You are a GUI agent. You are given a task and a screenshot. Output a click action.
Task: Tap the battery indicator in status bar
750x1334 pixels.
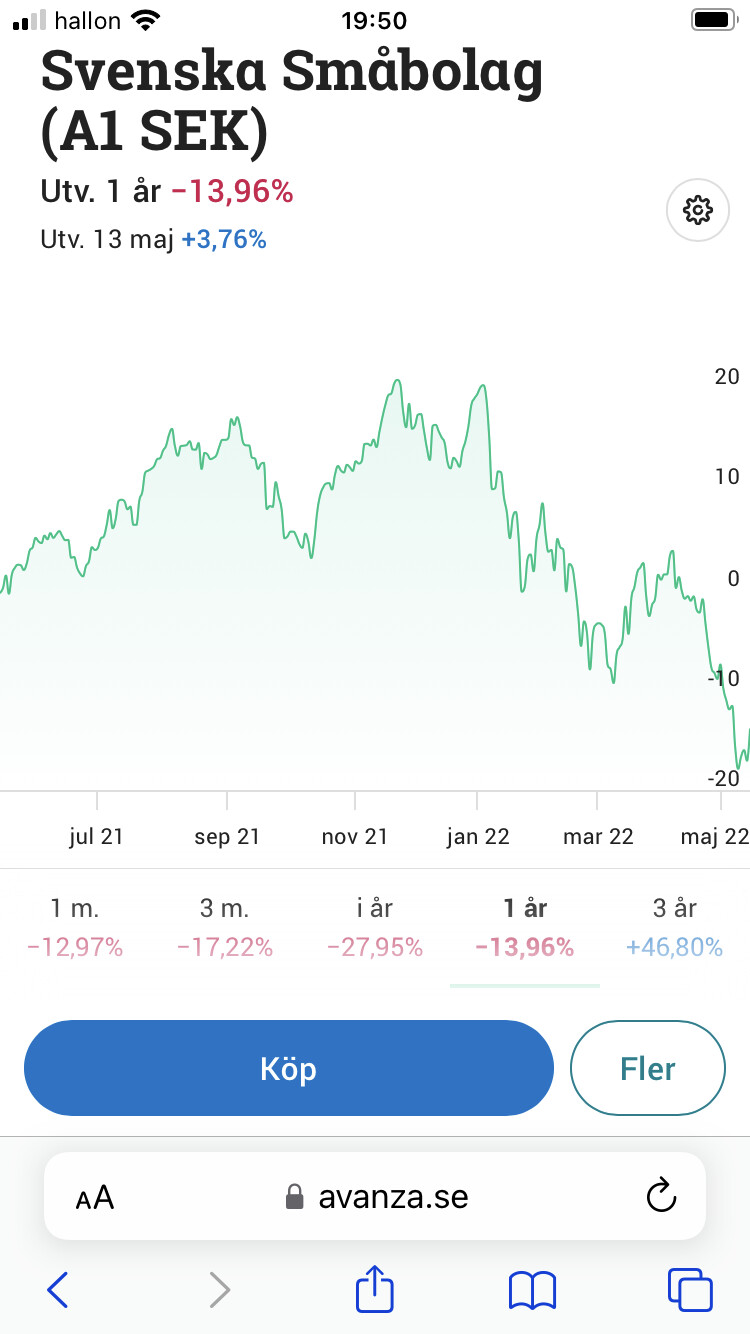pos(714,20)
